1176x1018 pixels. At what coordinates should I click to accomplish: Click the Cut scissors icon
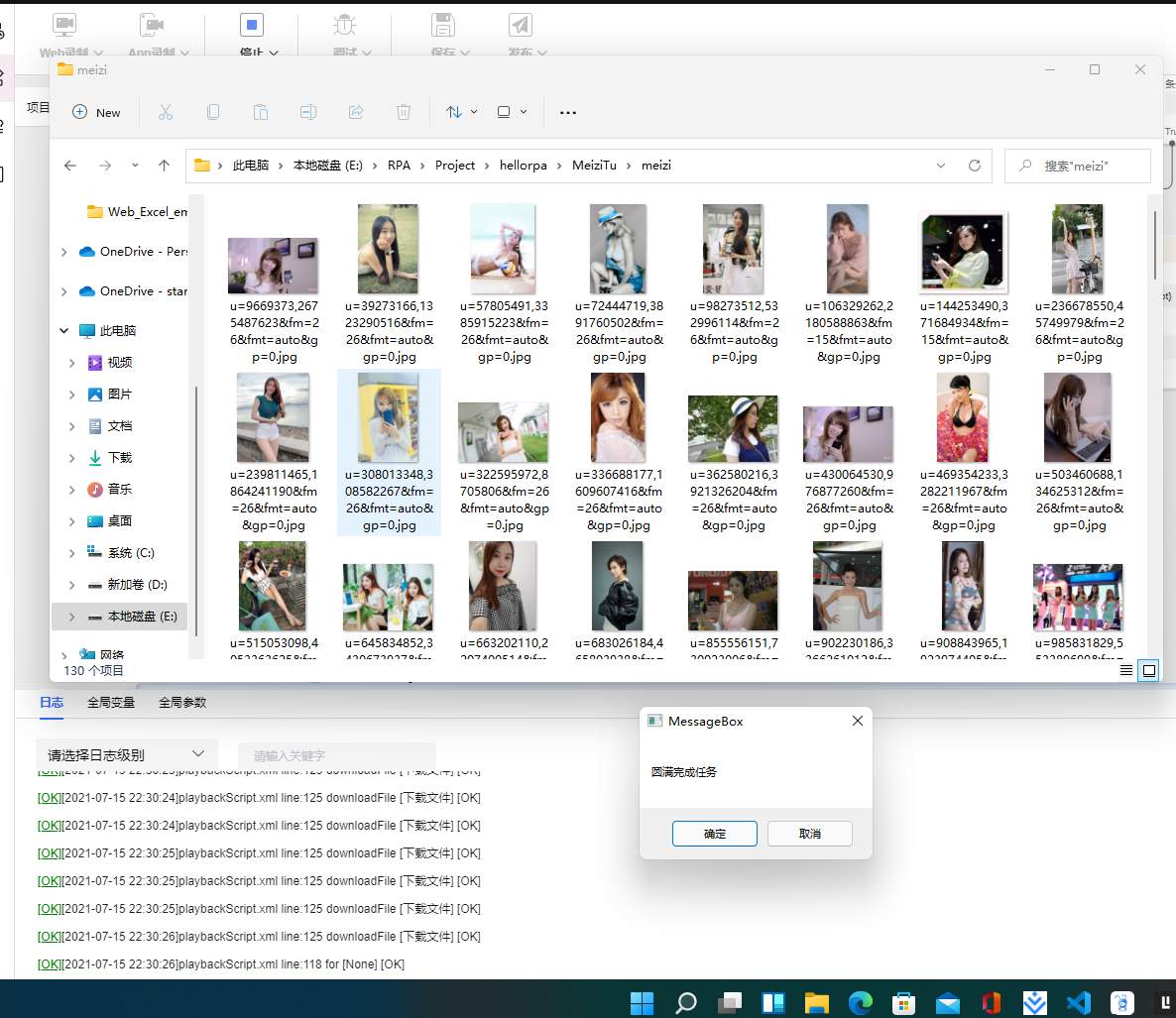click(x=166, y=112)
